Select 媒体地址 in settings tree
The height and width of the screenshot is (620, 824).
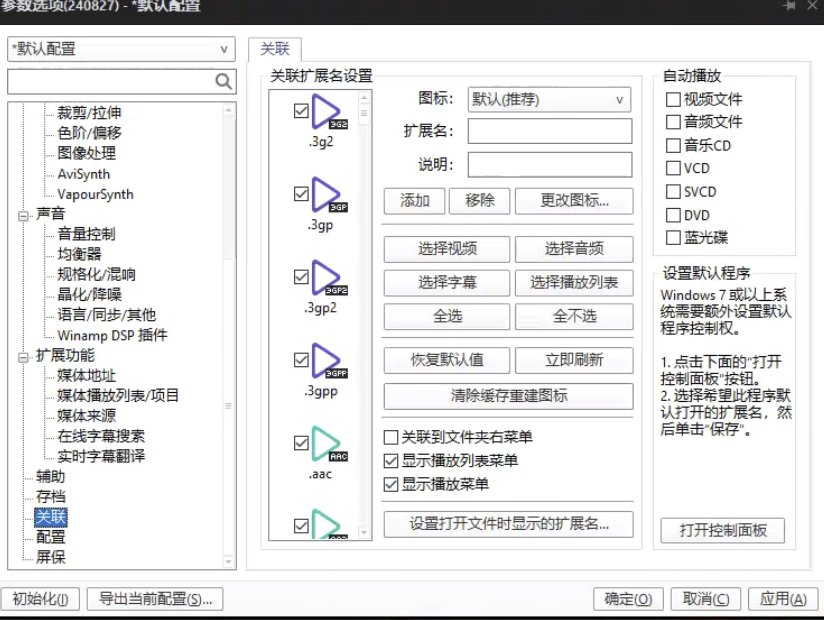point(86,376)
